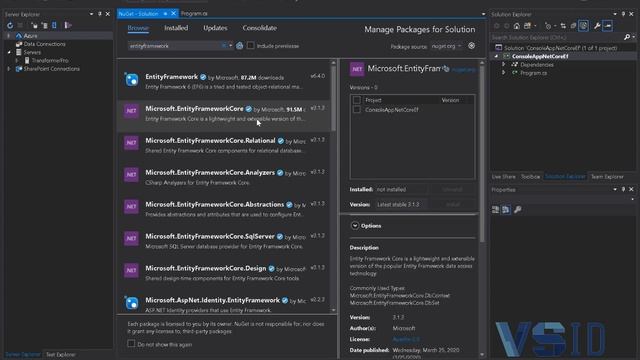Switch to the Consolidate tab
This screenshot has height=360, width=640.
click(260, 28)
